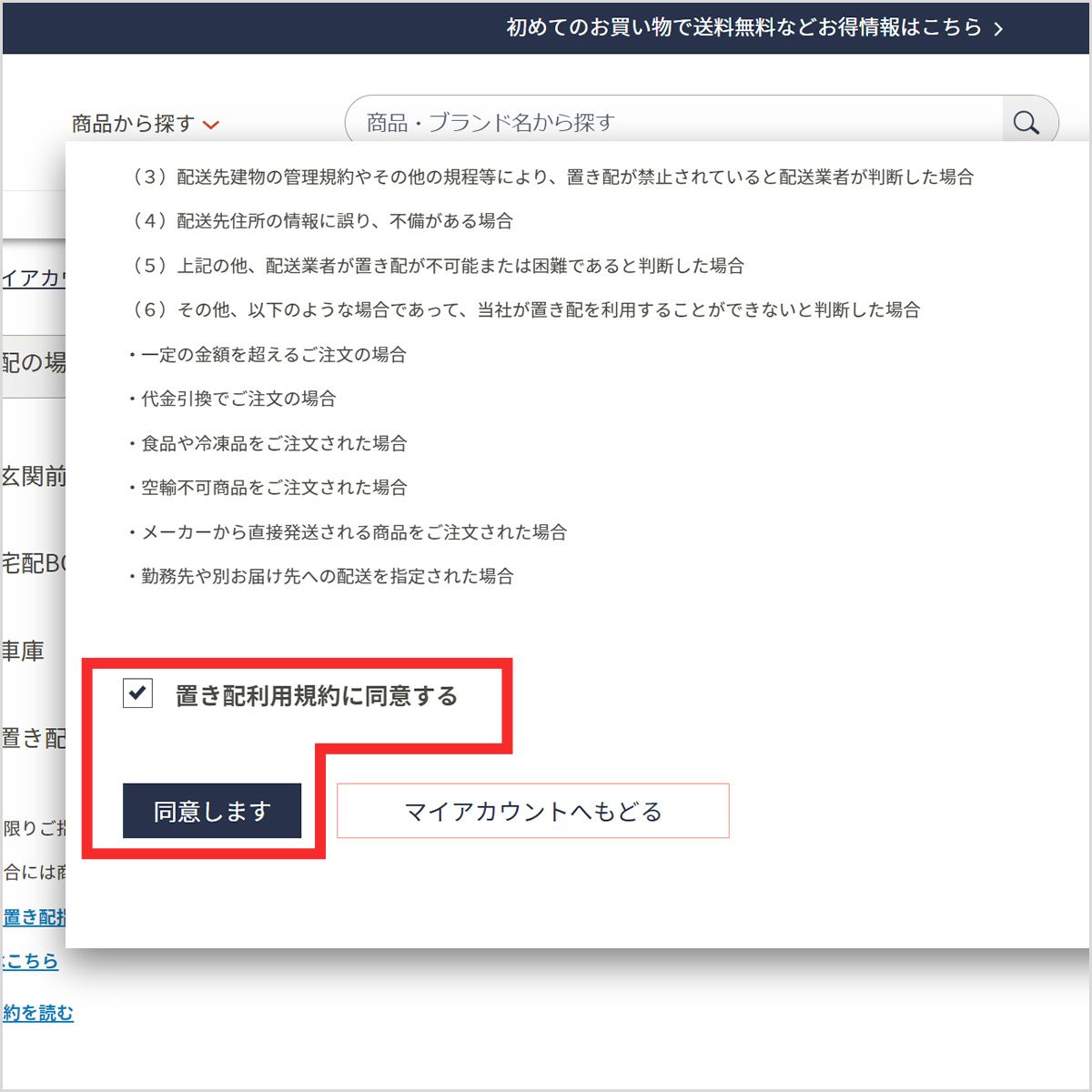Viewport: 1092px width, 1092px height.
Task: Click the orange chevron beside 商品から探す
Action: [x=212, y=125]
